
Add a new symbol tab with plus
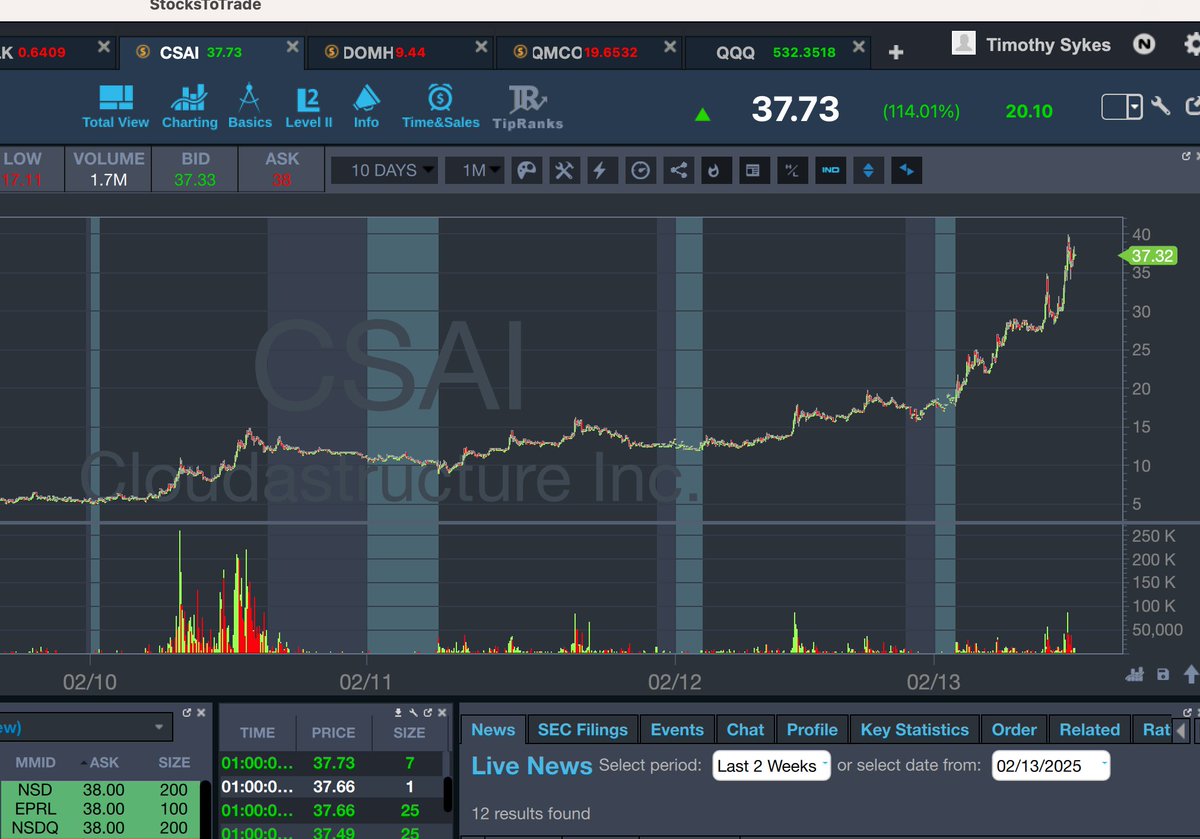point(896,52)
